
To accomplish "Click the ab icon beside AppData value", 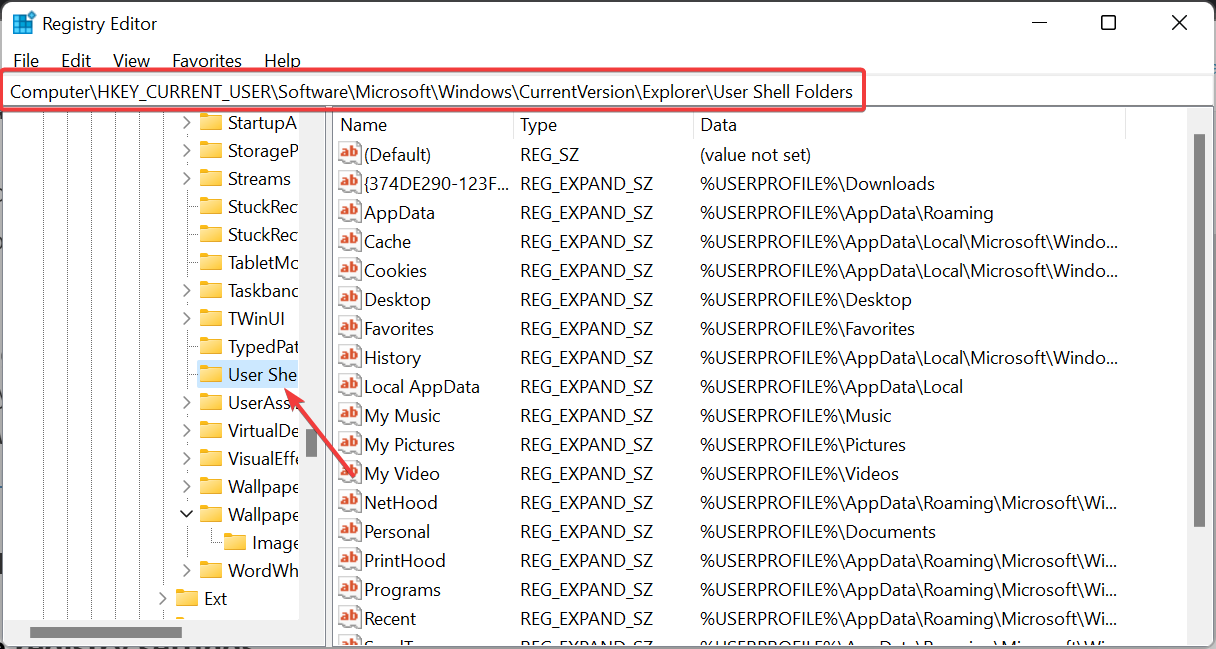I will (348, 212).
